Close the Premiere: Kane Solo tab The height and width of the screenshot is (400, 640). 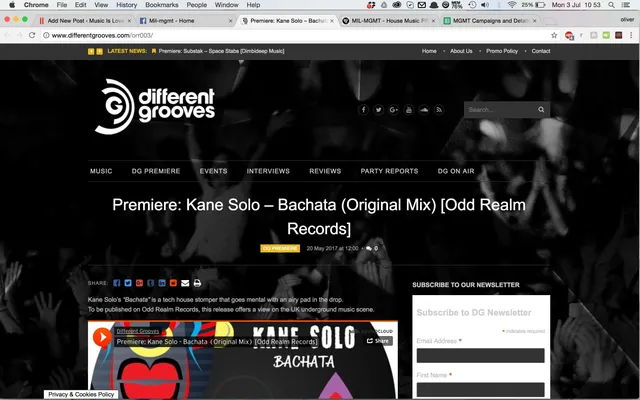coord(332,20)
